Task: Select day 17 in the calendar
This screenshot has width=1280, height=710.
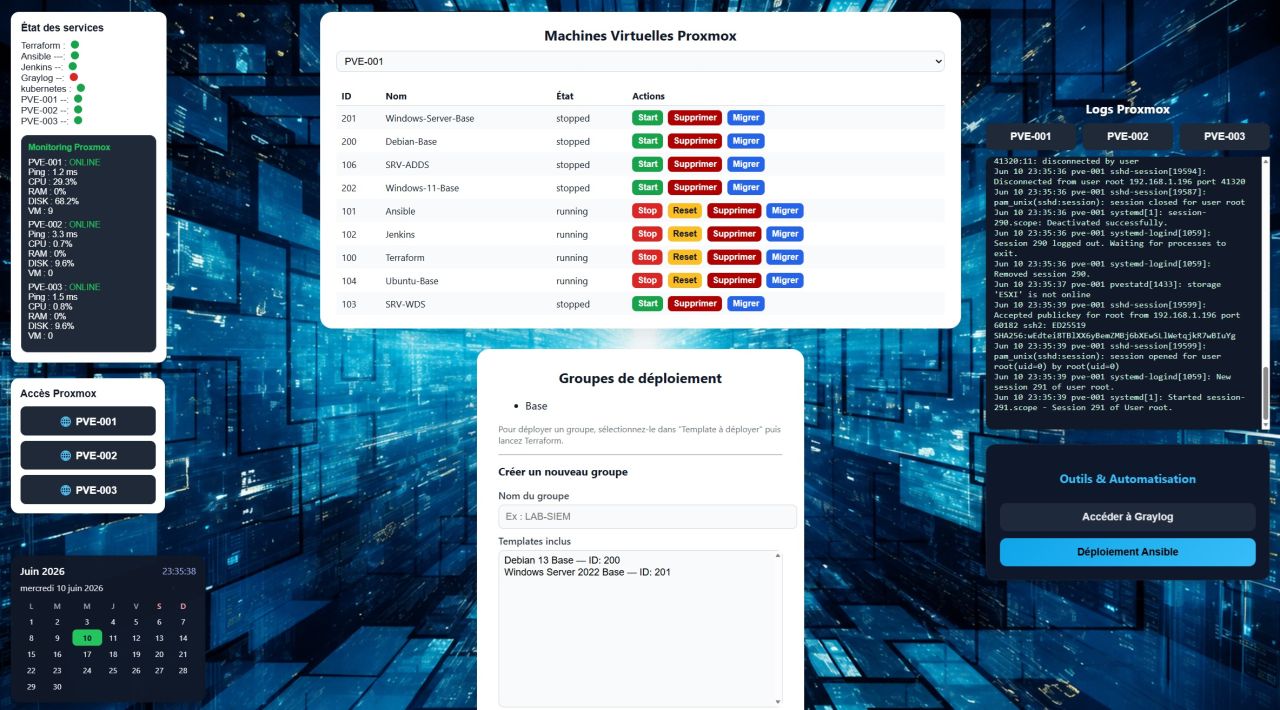Action: [x=87, y=654]
